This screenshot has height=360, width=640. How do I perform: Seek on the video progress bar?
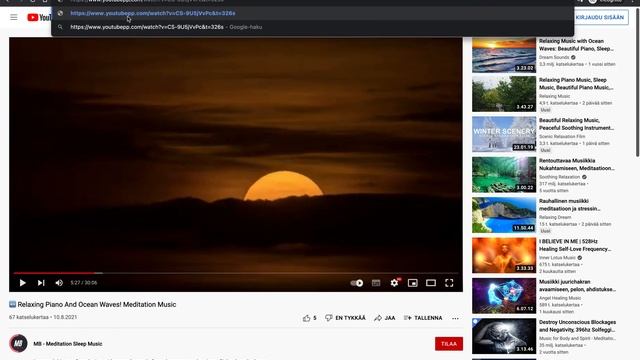236,273
